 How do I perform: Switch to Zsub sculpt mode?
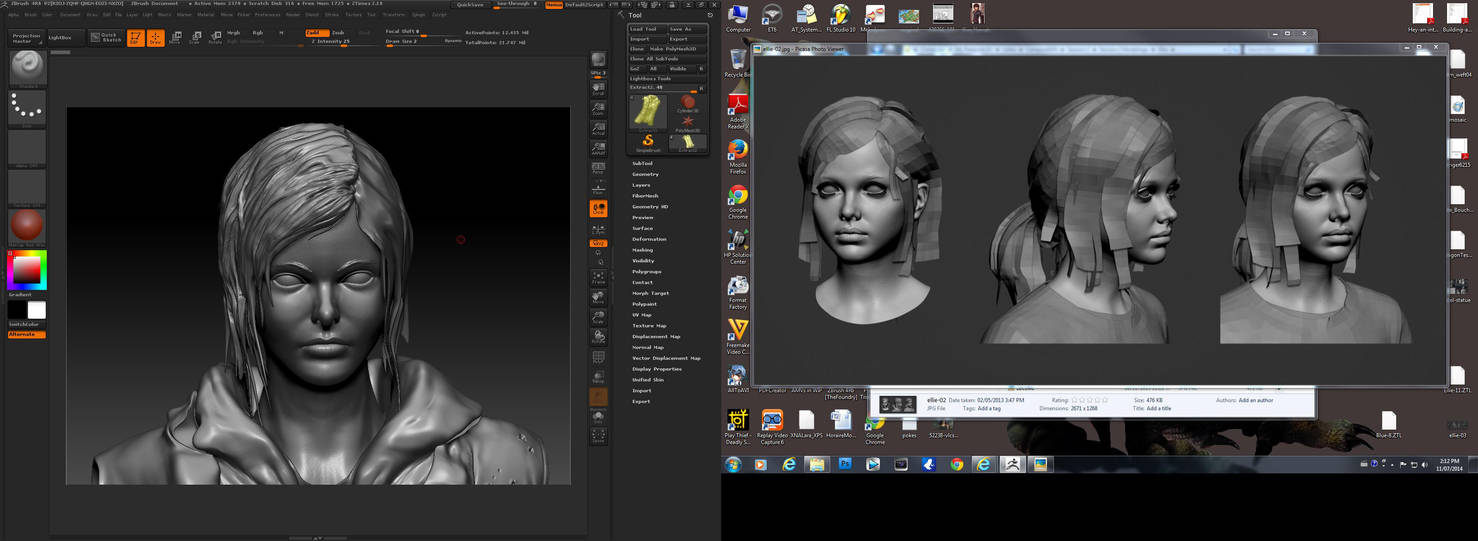click(338, 33)
